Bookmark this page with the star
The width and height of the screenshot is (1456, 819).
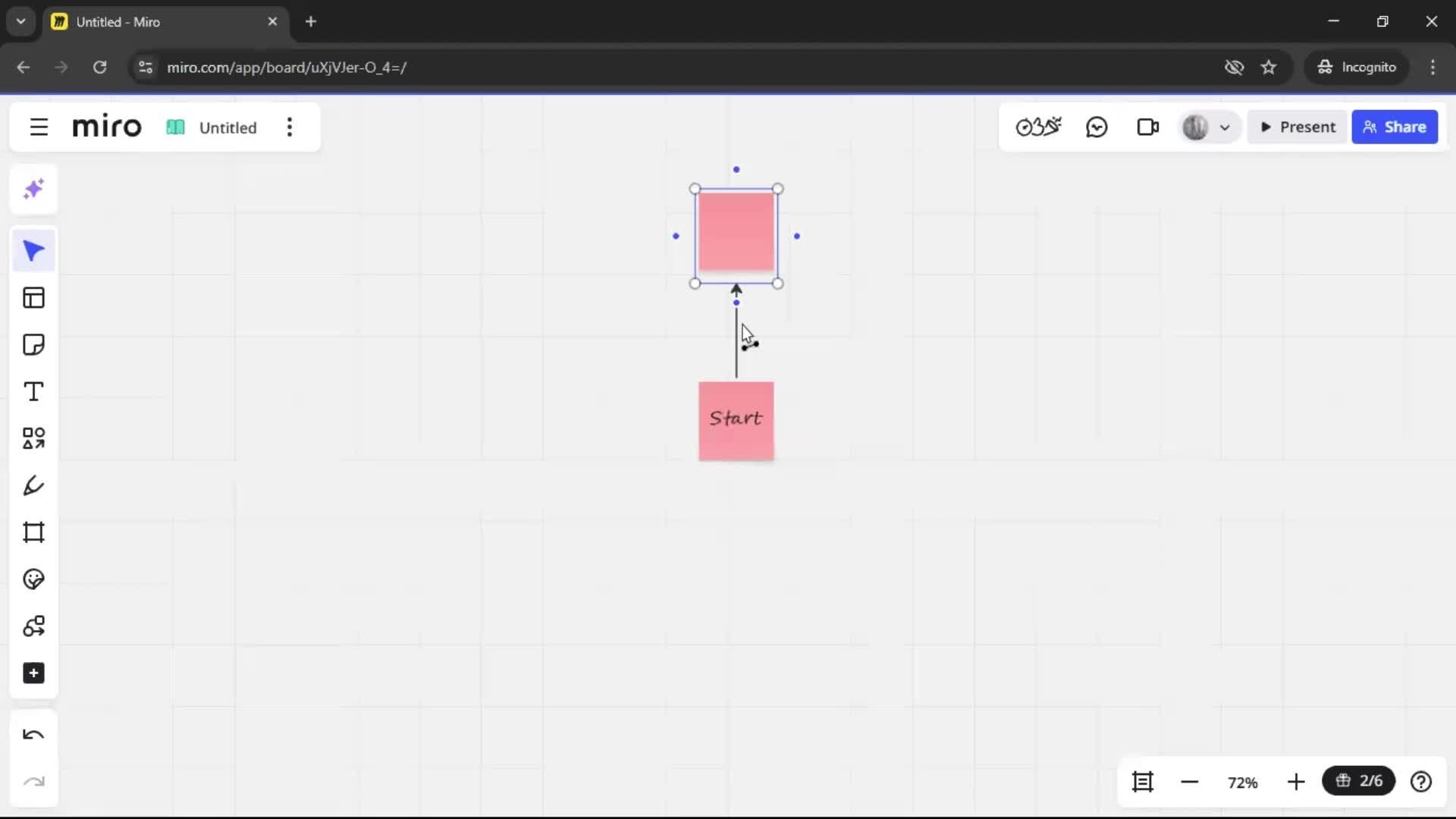[1269, 67]
